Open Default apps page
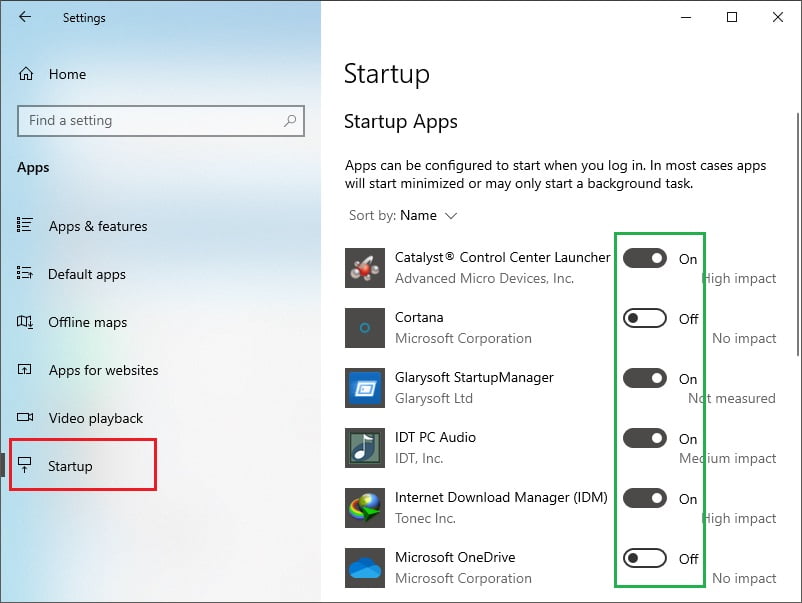Image resolution: width=802 pixels, height=603 pixels. (87, 274)
